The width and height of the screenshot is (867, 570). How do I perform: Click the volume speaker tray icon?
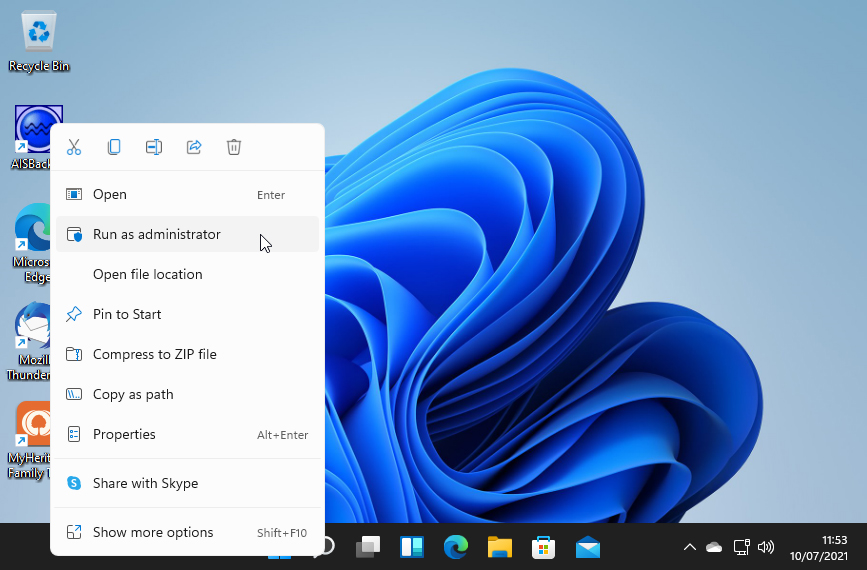tap(766, 547)
